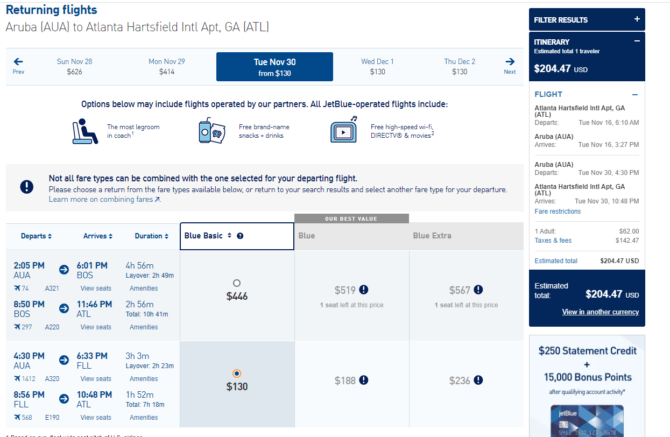This screenshot has width=670, height=437.
Task: Open Amenities for 4:30 PM AUA flight
Action: [144, 379]
